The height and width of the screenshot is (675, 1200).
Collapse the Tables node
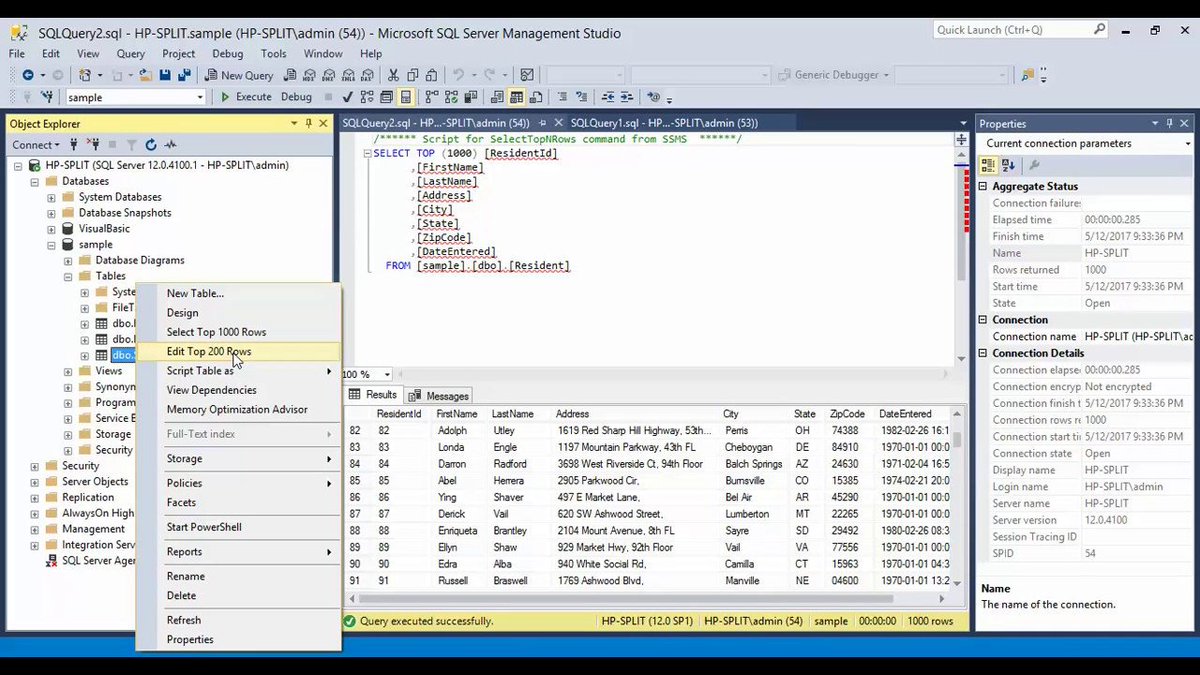coord(68,276)
